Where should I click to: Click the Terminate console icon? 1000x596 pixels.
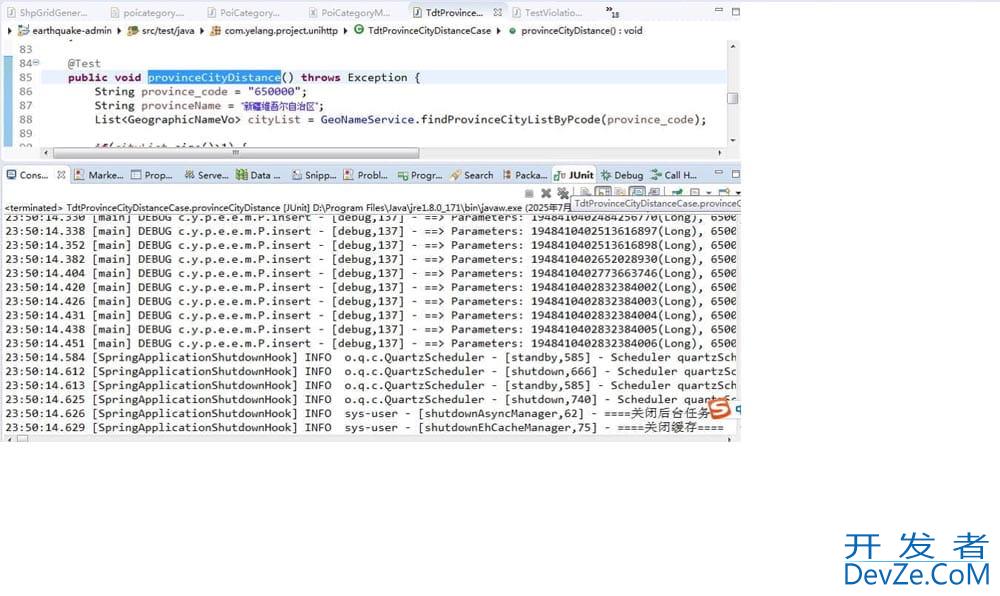529,193
